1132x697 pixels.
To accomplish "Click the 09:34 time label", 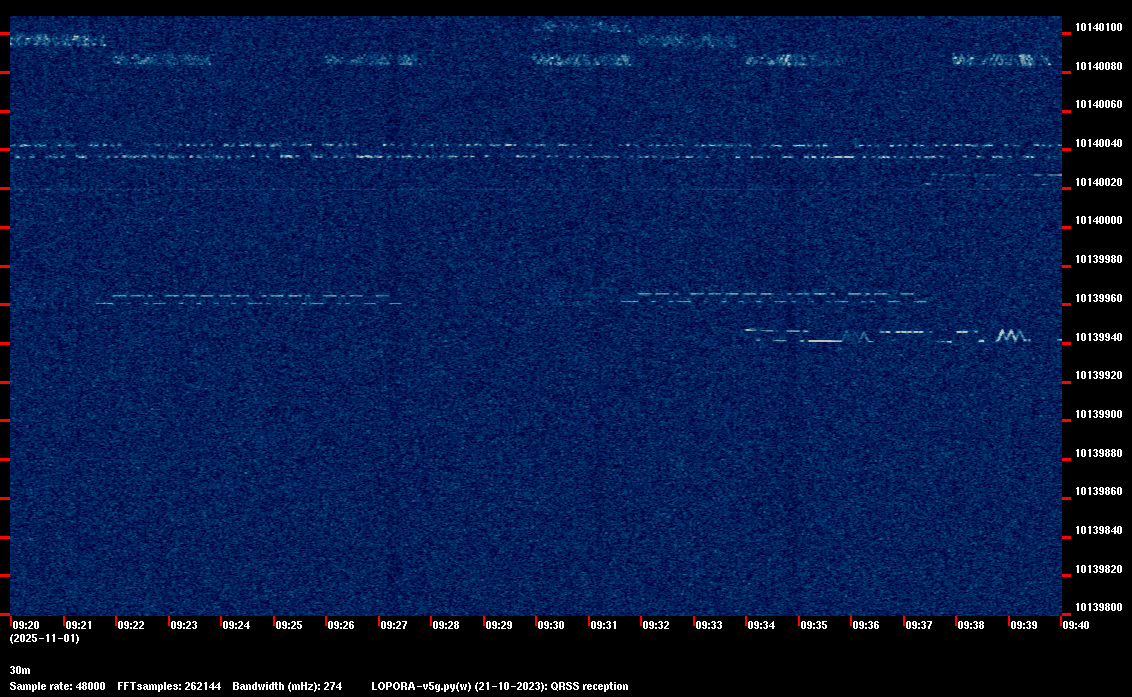I will tap(761, 625).
